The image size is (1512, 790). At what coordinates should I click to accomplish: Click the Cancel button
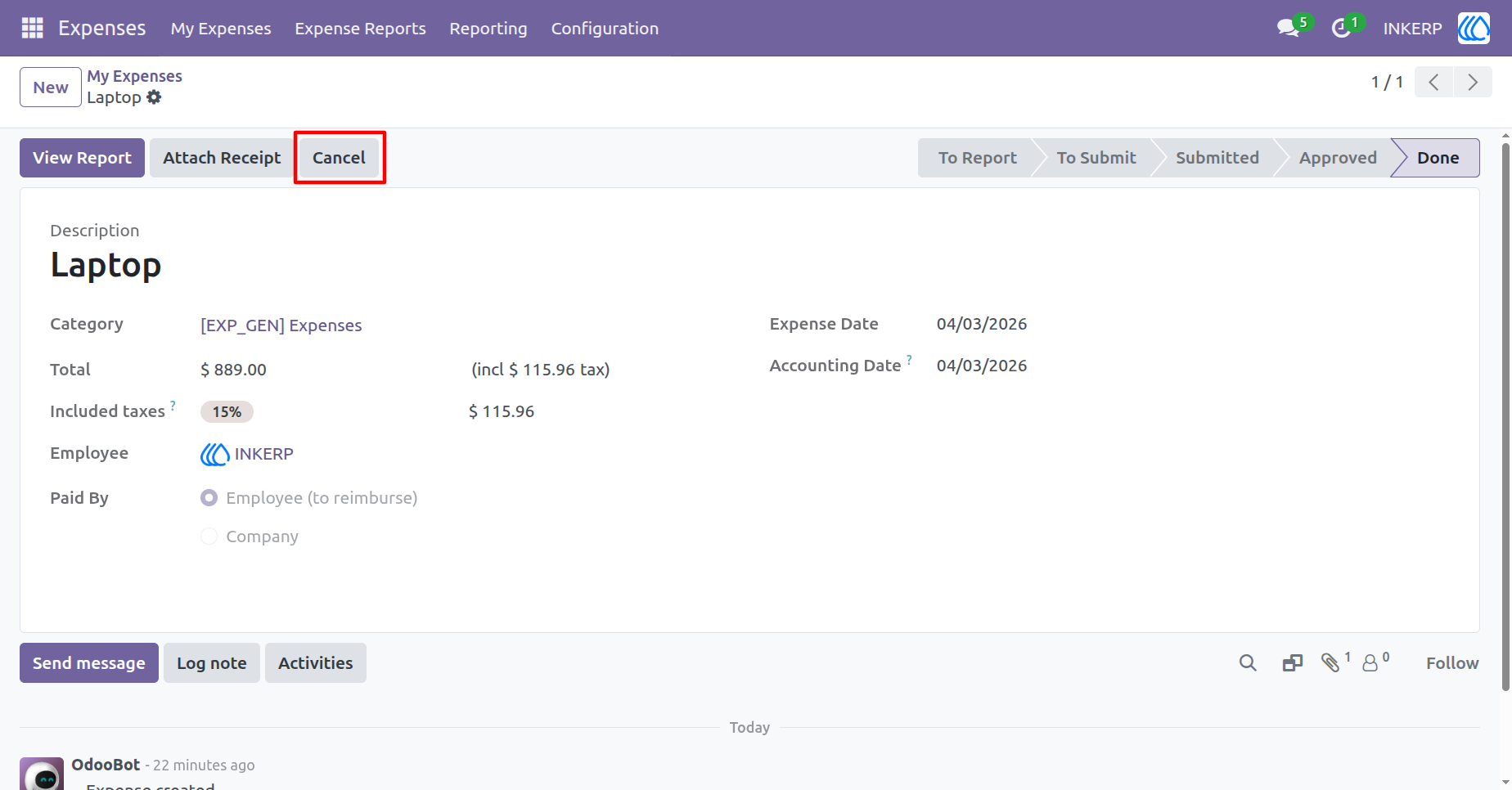[339, 158]
